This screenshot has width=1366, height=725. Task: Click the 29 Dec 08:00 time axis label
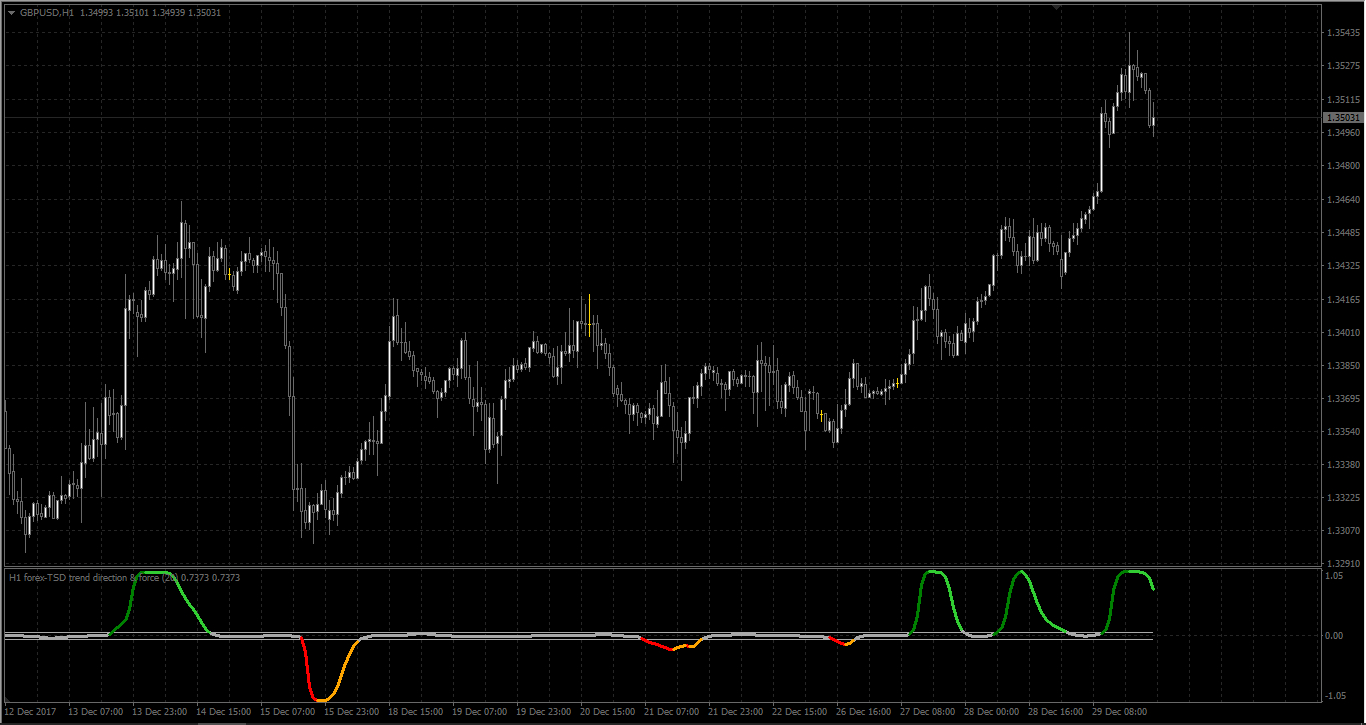[1120, 712]
